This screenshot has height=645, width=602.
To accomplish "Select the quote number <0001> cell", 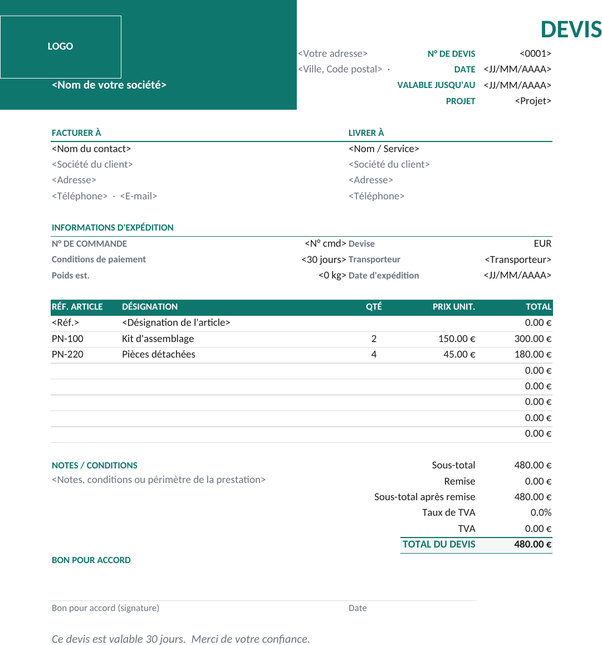I will coord(535,53).
